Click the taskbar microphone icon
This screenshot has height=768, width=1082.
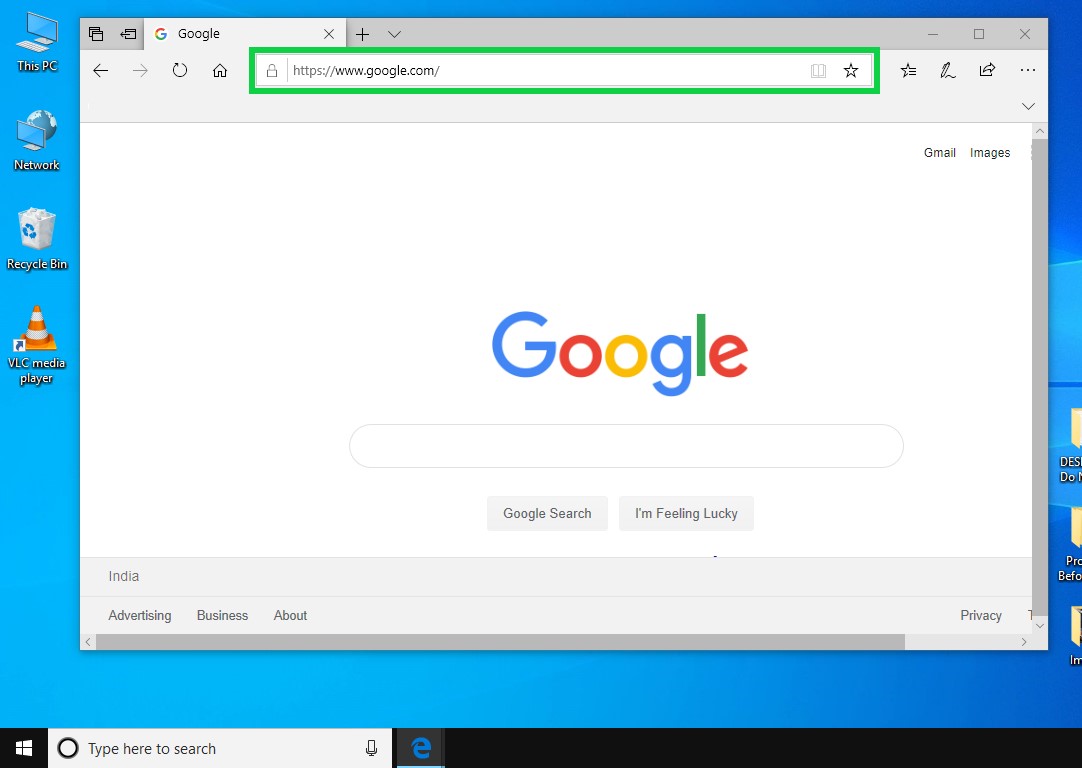371,748
